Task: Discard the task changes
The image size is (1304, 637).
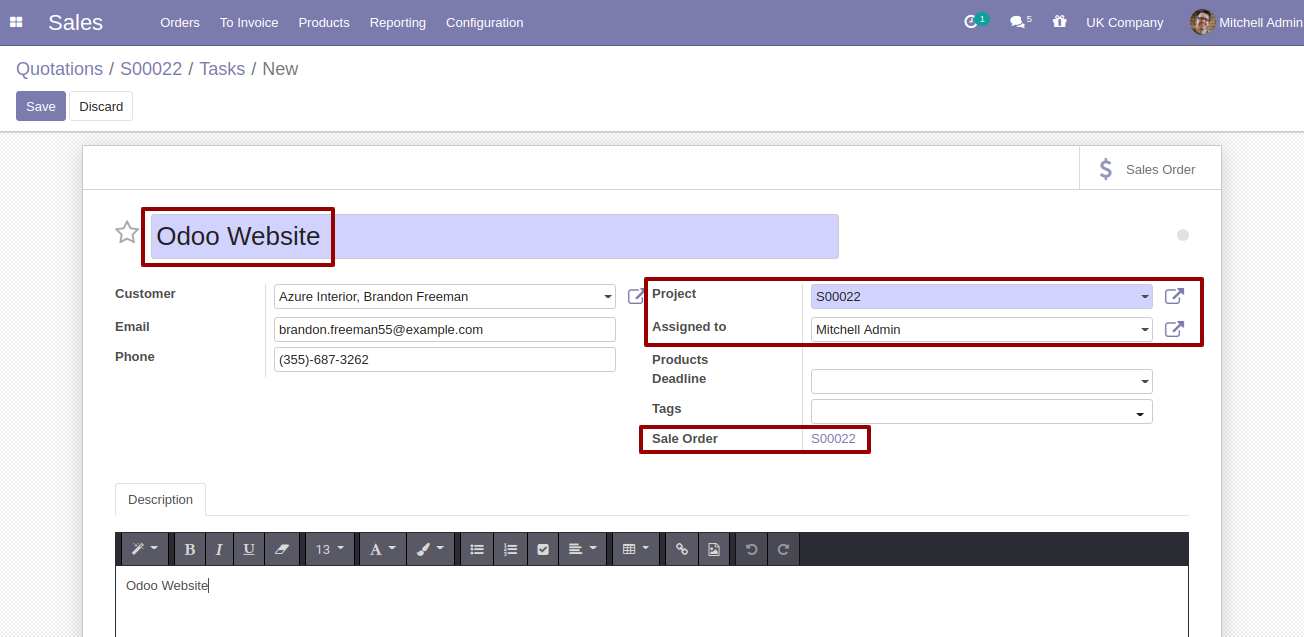Action: tap(101, 106)
